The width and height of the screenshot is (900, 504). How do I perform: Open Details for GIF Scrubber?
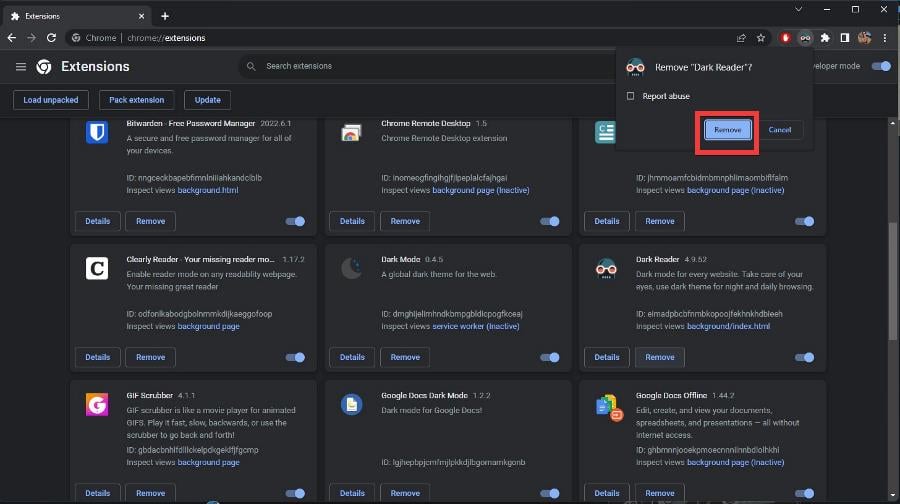pos(98,493)
